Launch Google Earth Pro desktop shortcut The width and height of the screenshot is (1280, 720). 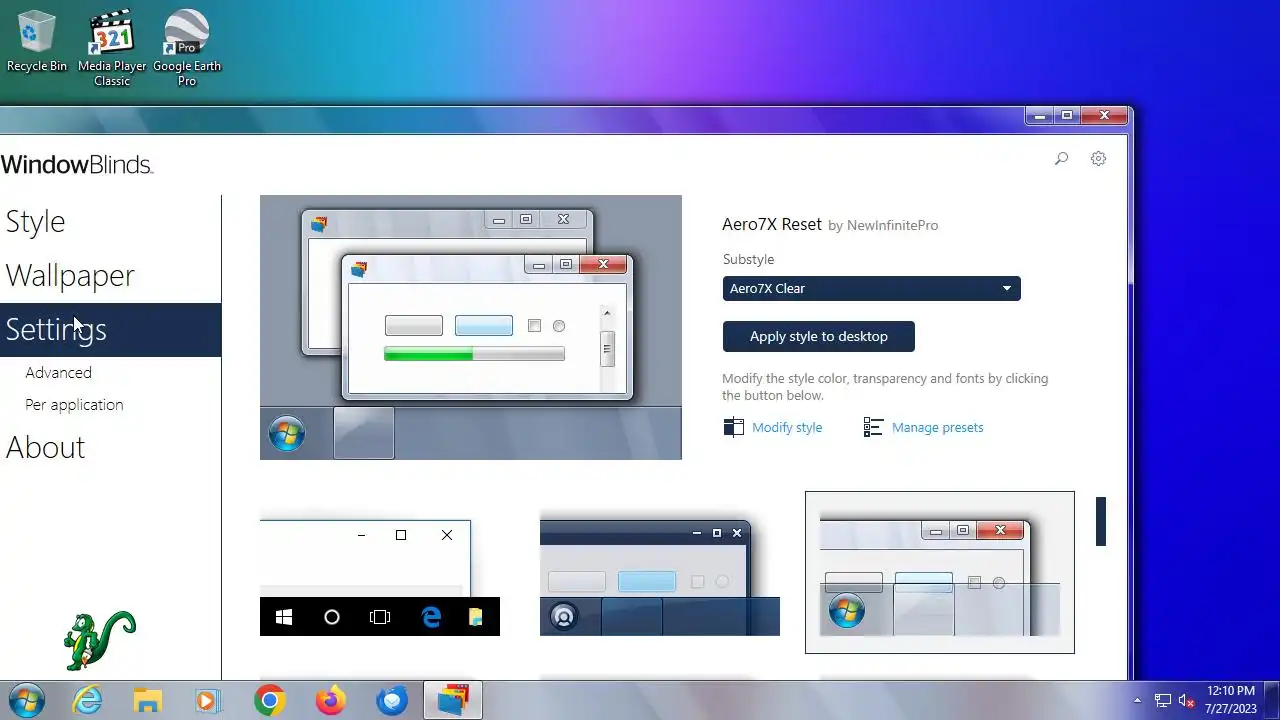(187, 48)
